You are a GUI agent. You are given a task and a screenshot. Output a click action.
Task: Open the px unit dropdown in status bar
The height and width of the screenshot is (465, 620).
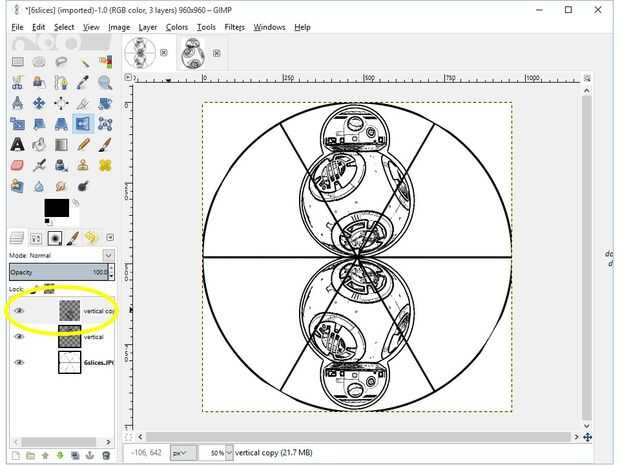click(x=183, y=453)
